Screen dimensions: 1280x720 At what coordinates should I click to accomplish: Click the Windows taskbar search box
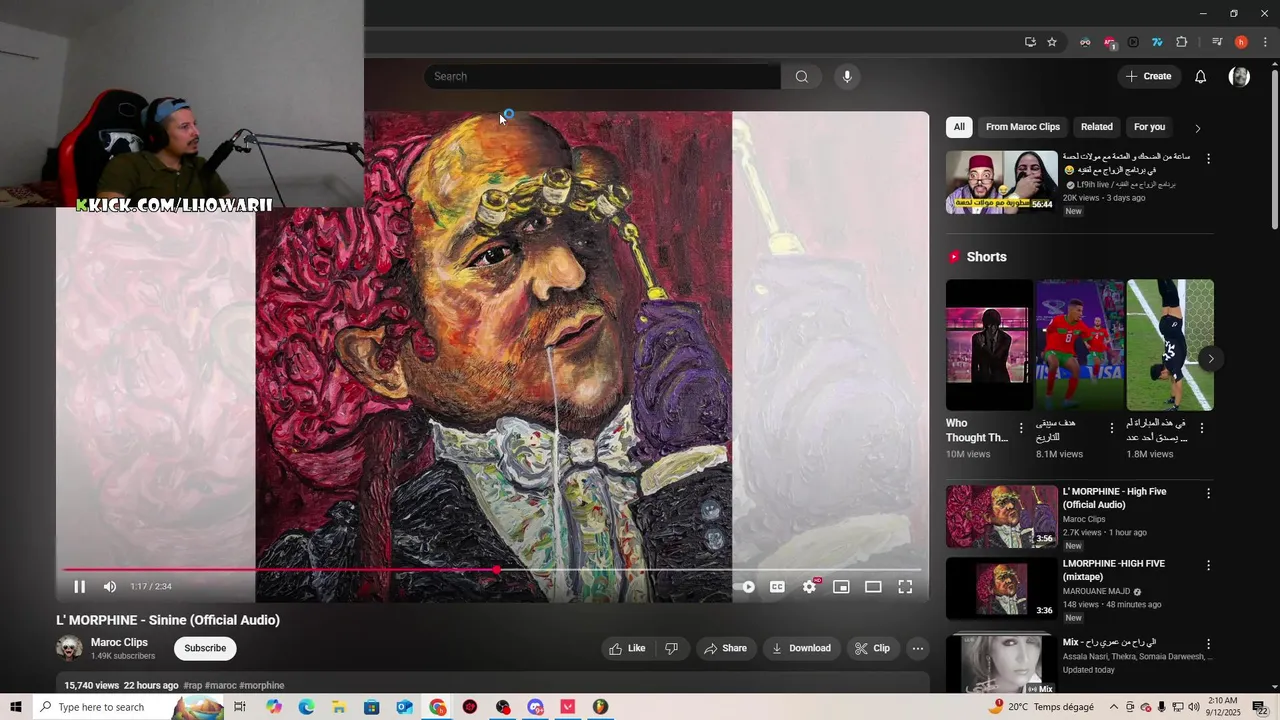(x=128, y=707)
